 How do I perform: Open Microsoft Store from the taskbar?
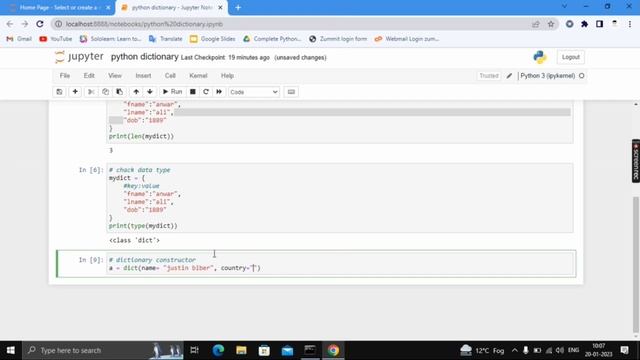[264, 350]
